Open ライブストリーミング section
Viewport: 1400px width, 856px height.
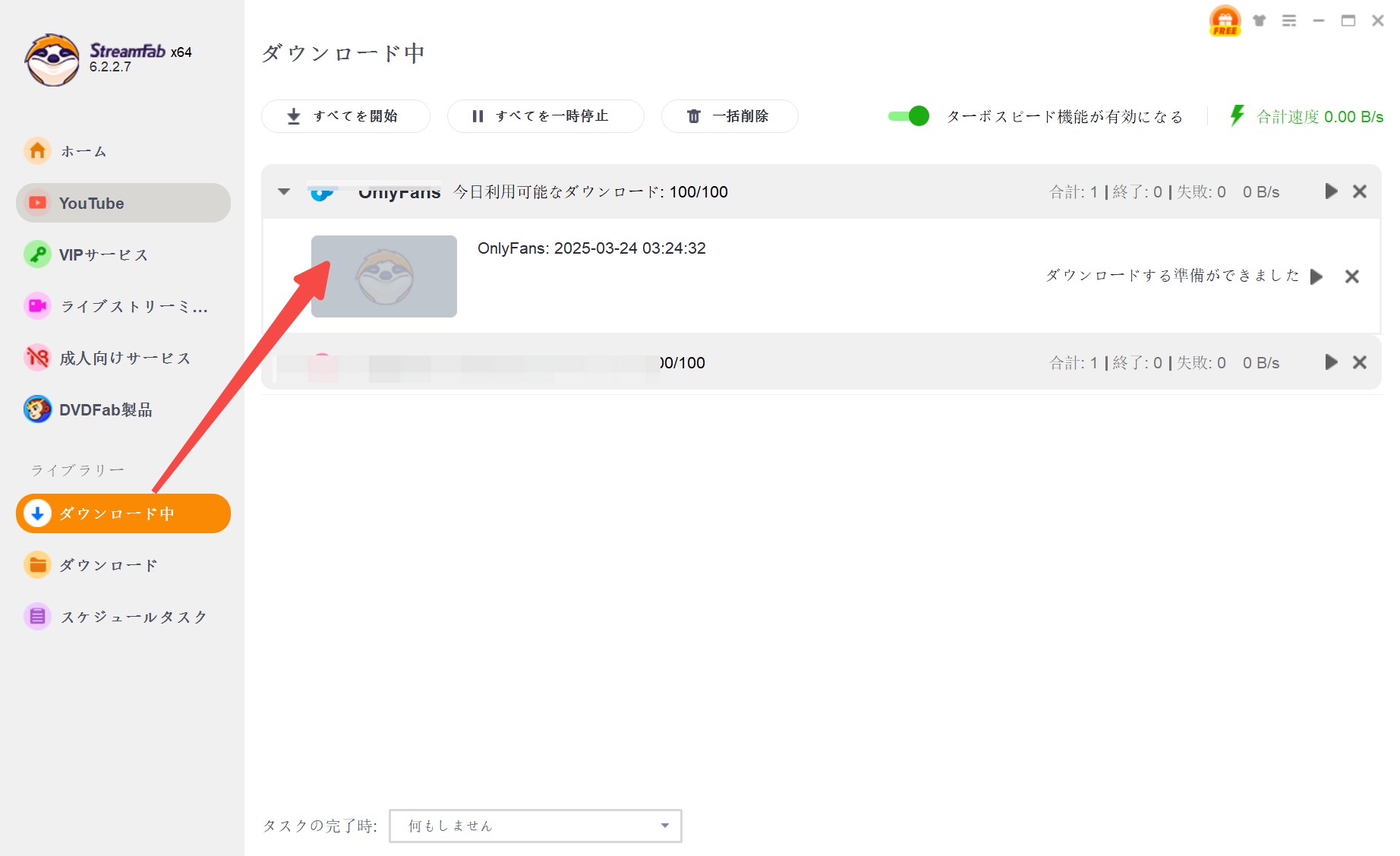123,306
